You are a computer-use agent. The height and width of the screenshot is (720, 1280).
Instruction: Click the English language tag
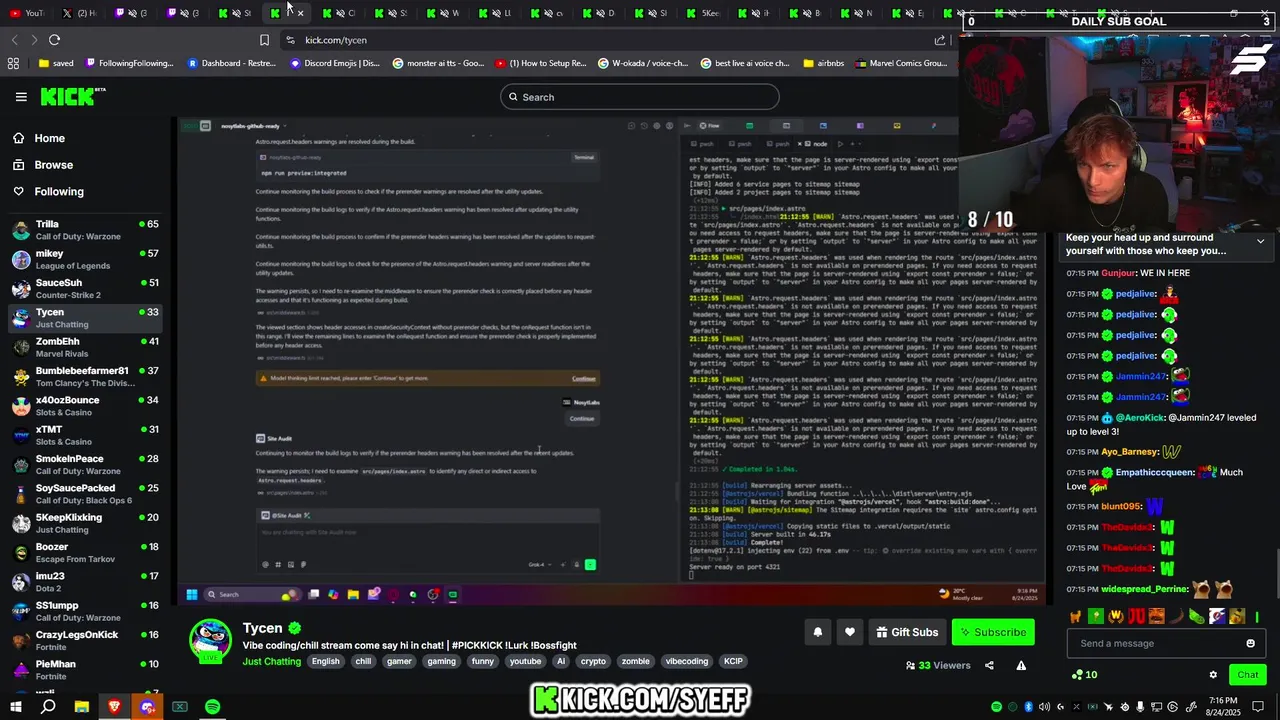point(325,661)
